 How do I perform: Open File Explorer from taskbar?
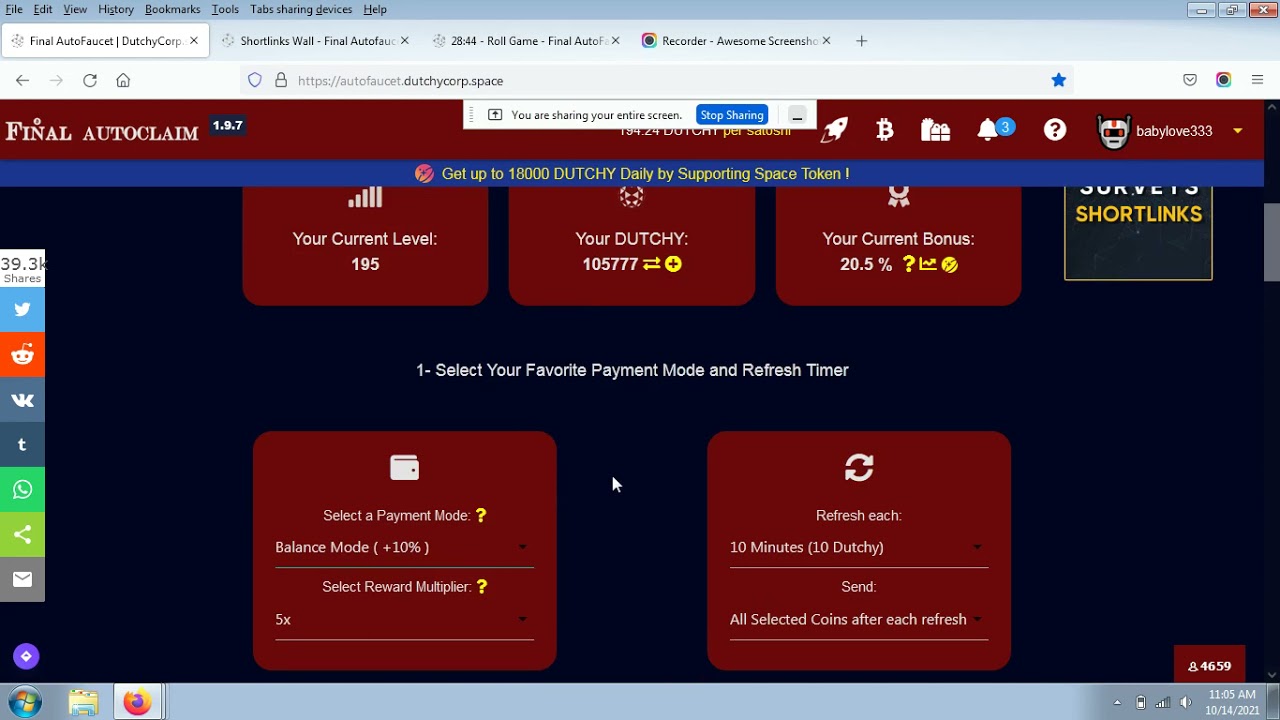pyautogui.click(x=83, y=702)
